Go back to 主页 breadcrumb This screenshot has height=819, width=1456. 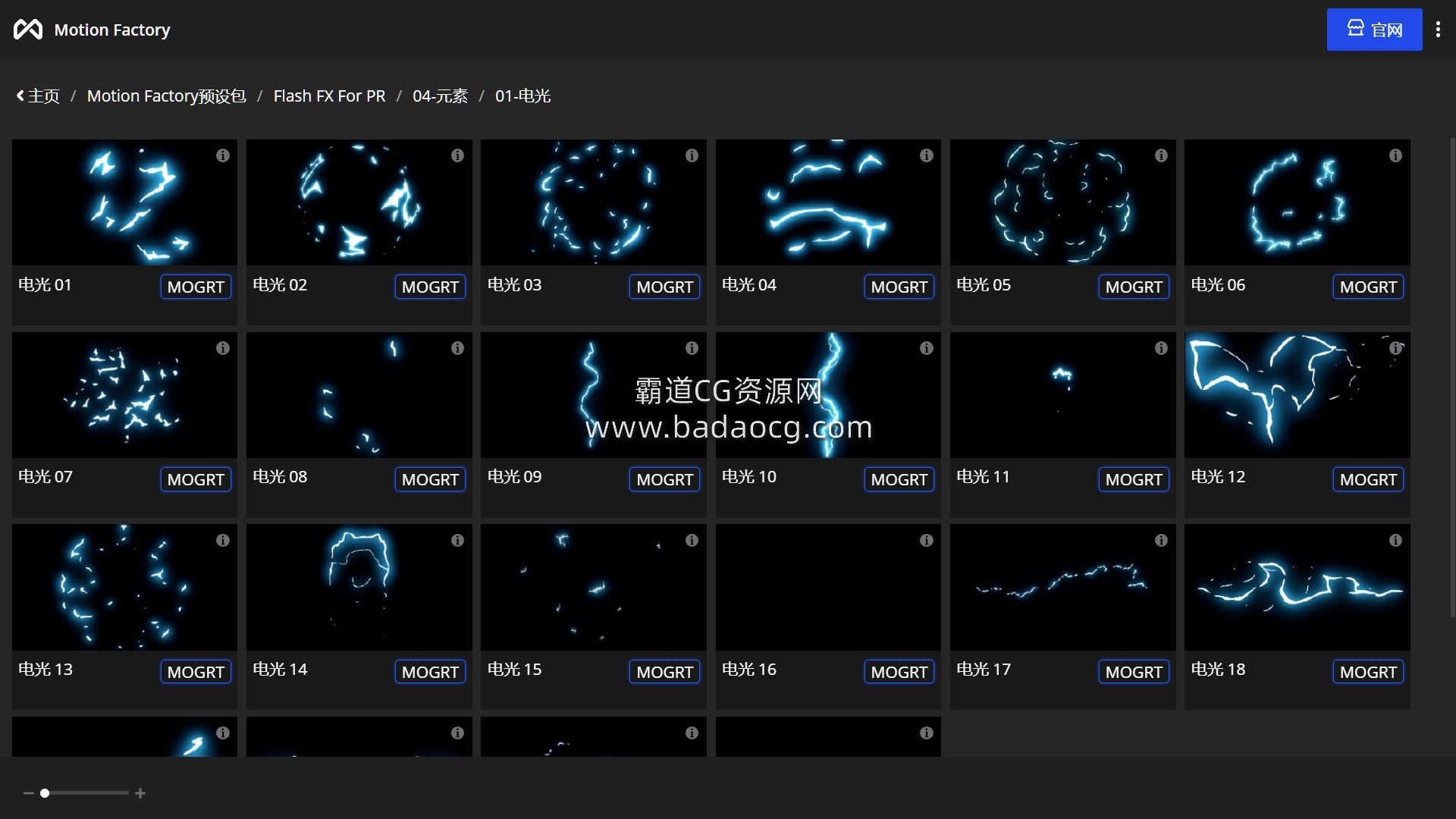38,96
